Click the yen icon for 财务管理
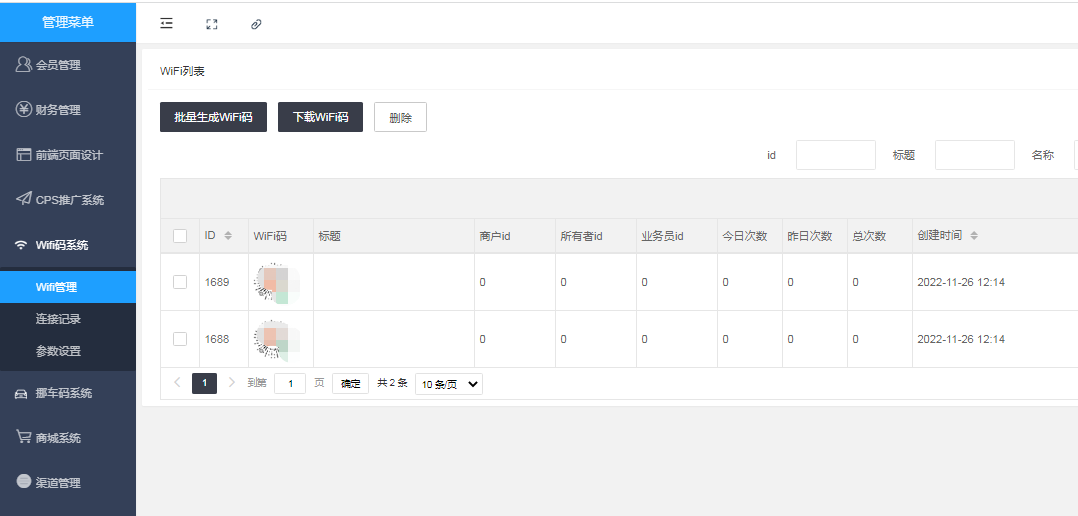This screenshot has width=1078, height=516. point(23,109)
